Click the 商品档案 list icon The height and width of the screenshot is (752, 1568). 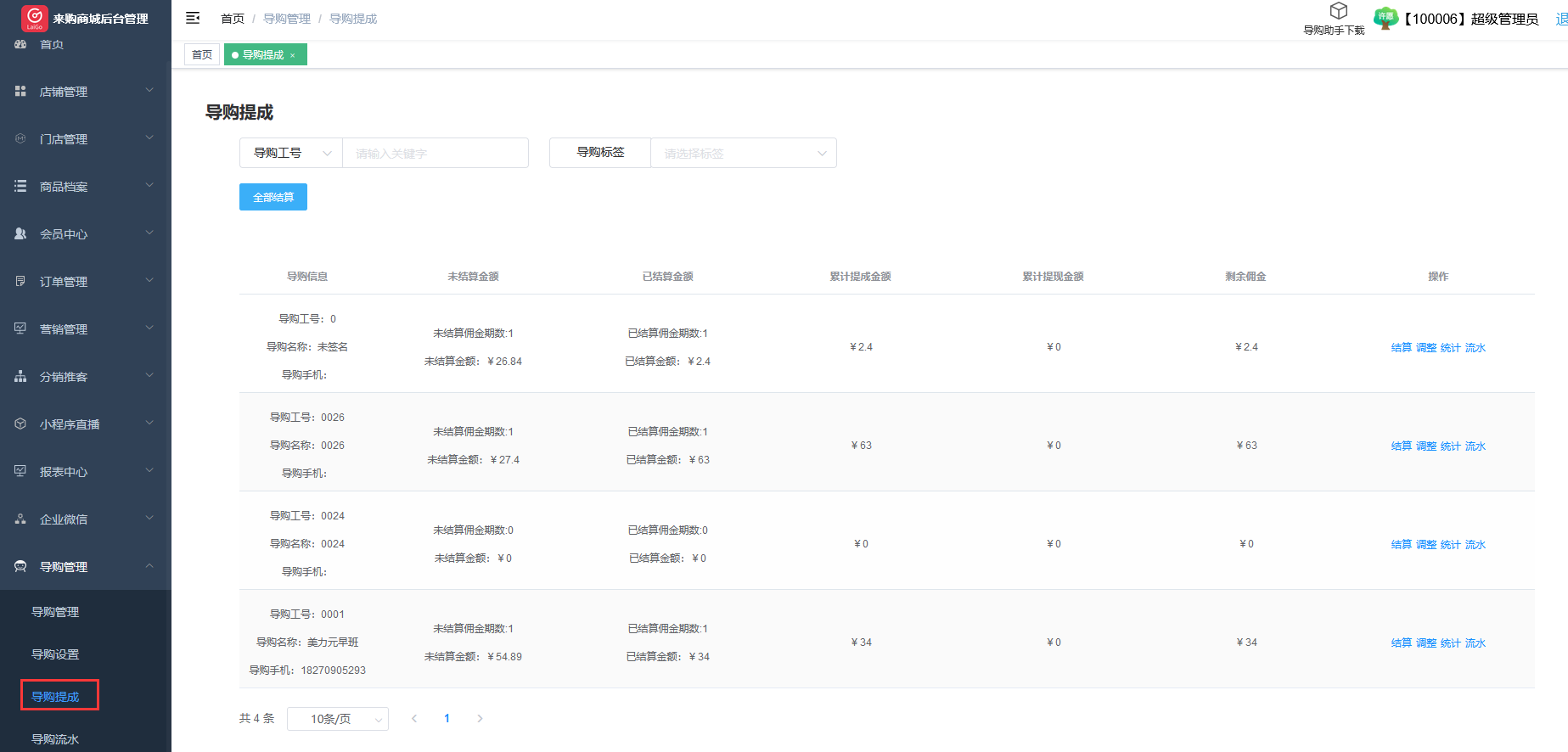(20, 186)
